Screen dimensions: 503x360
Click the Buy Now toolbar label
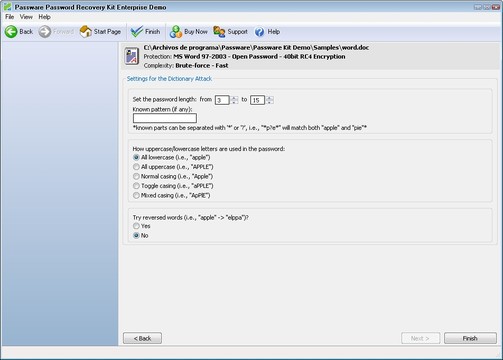pyautogui.click(x=196, y=32)
